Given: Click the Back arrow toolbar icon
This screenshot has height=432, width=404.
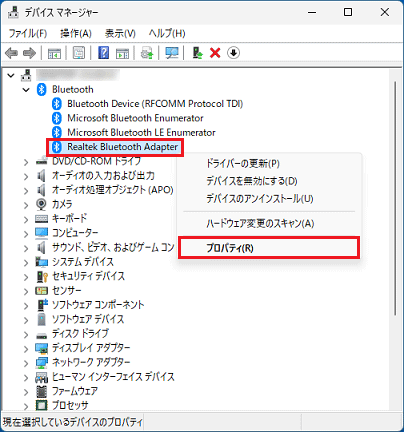Looking at the screenshot, I should (12, 53).
